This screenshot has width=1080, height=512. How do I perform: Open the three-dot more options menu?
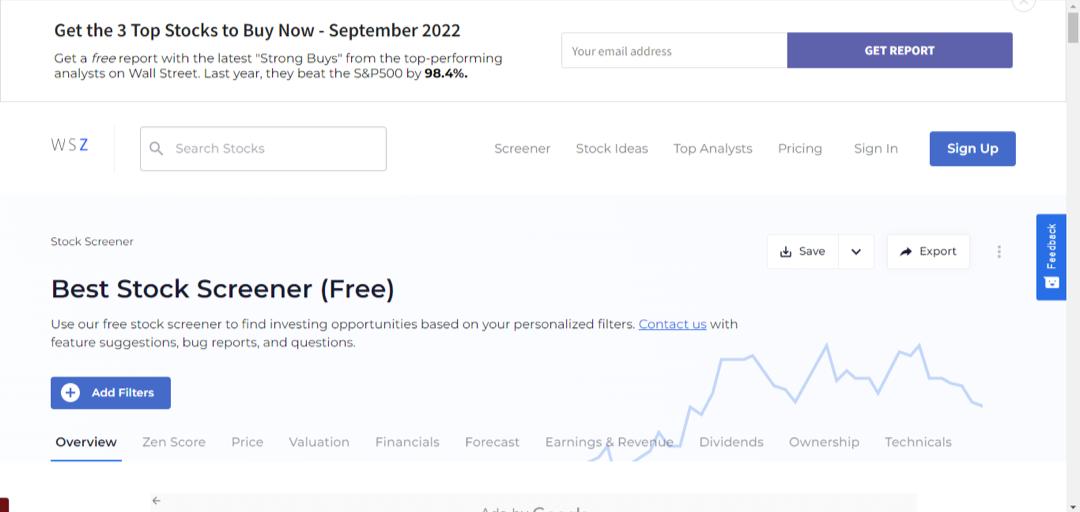click(998, 252)
